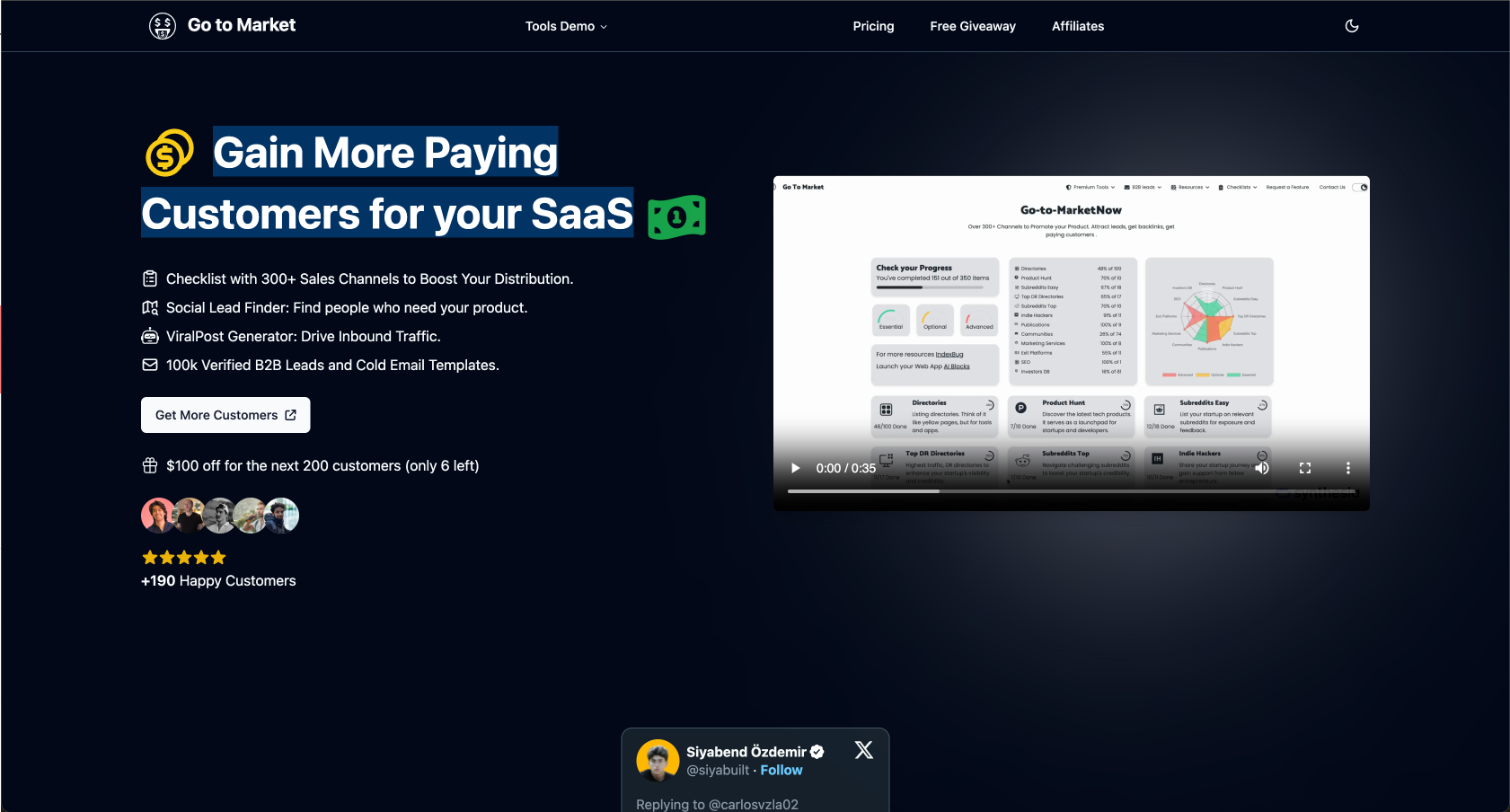Toggle dark mode with the moon icon

click(x=1352, y=26)
